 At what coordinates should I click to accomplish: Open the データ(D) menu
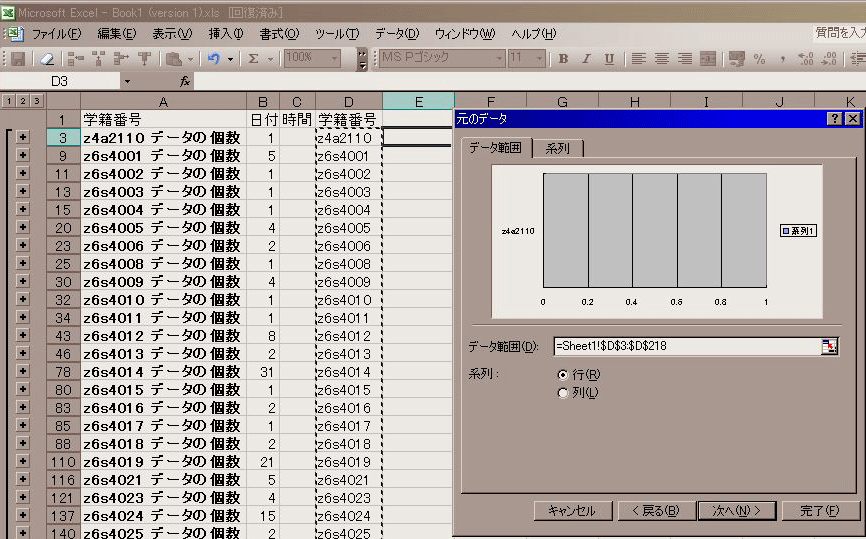tap(397, 33)
